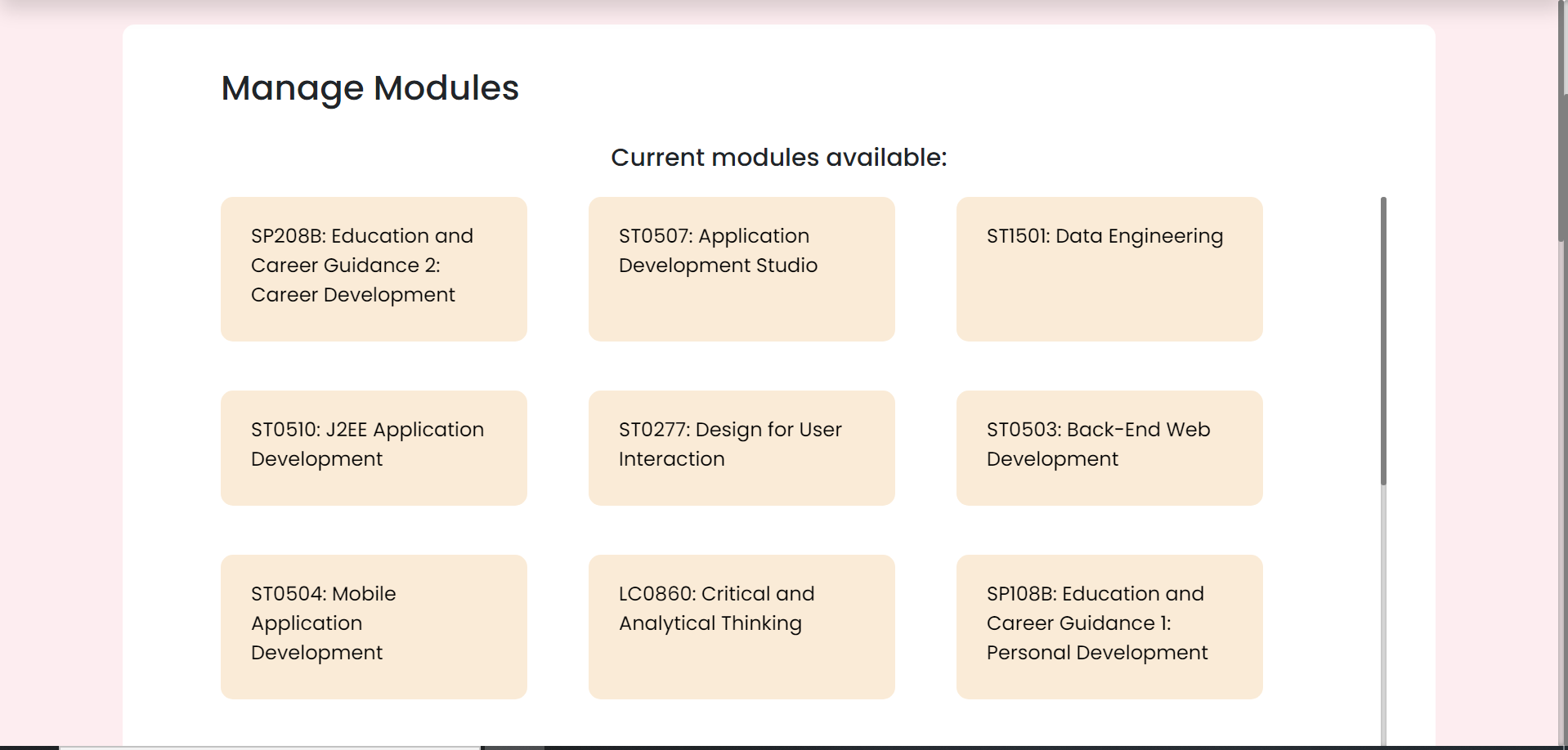Image resolution: width=1568 pixels, height=750 pixels.
Task: Open the SP208B Career Development module card
Action: tap(374, 269)
